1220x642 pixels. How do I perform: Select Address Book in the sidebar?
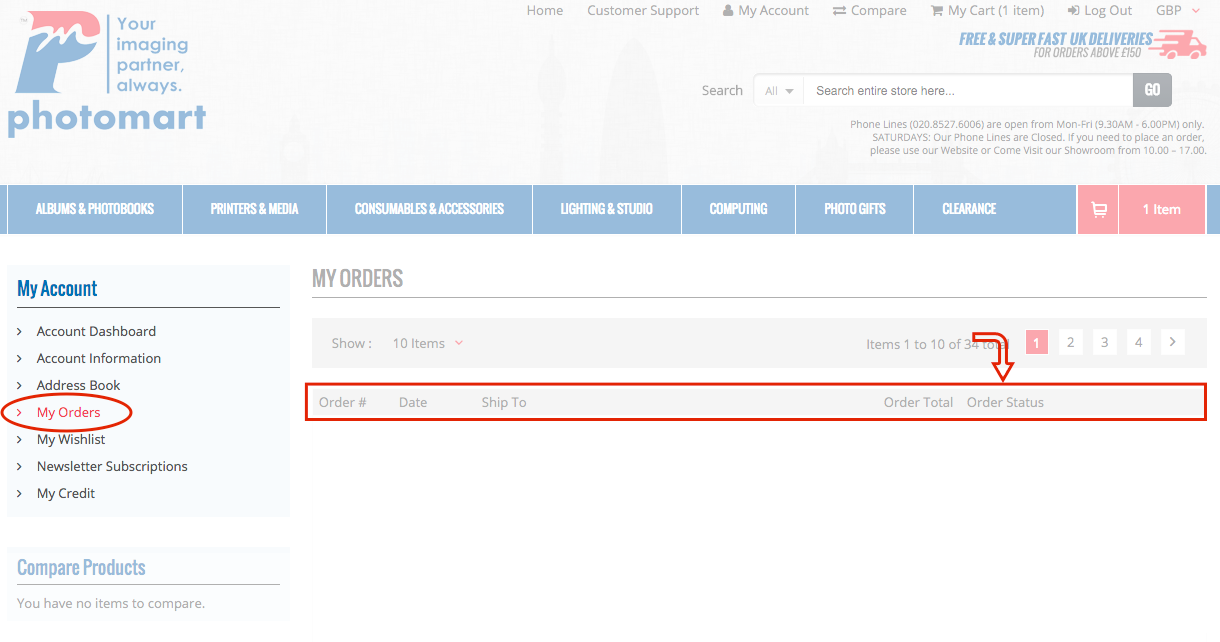[x=78, y=386]
